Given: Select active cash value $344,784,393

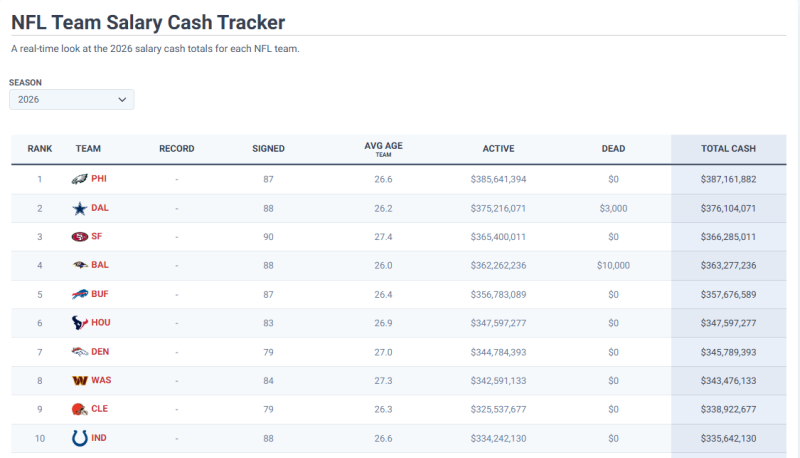Looking at the screenshot, I should [x=498, y=352].
